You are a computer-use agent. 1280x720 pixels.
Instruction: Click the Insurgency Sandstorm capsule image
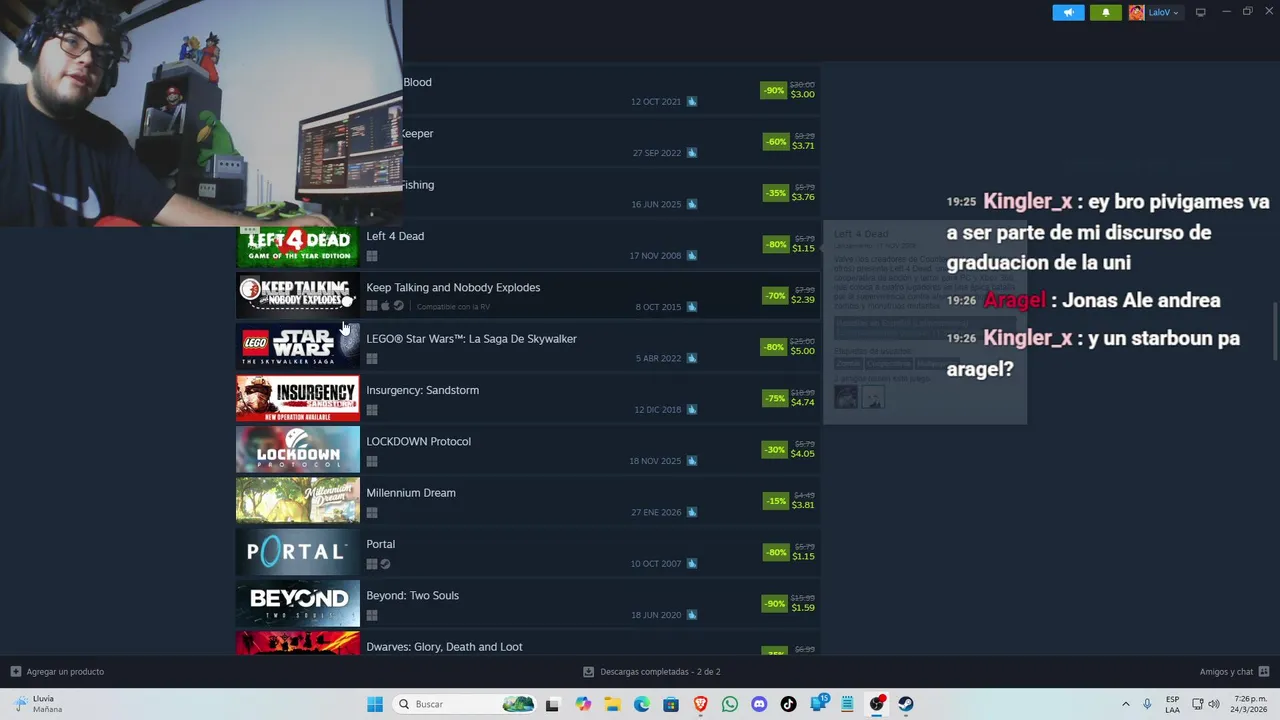coord(297,399)
